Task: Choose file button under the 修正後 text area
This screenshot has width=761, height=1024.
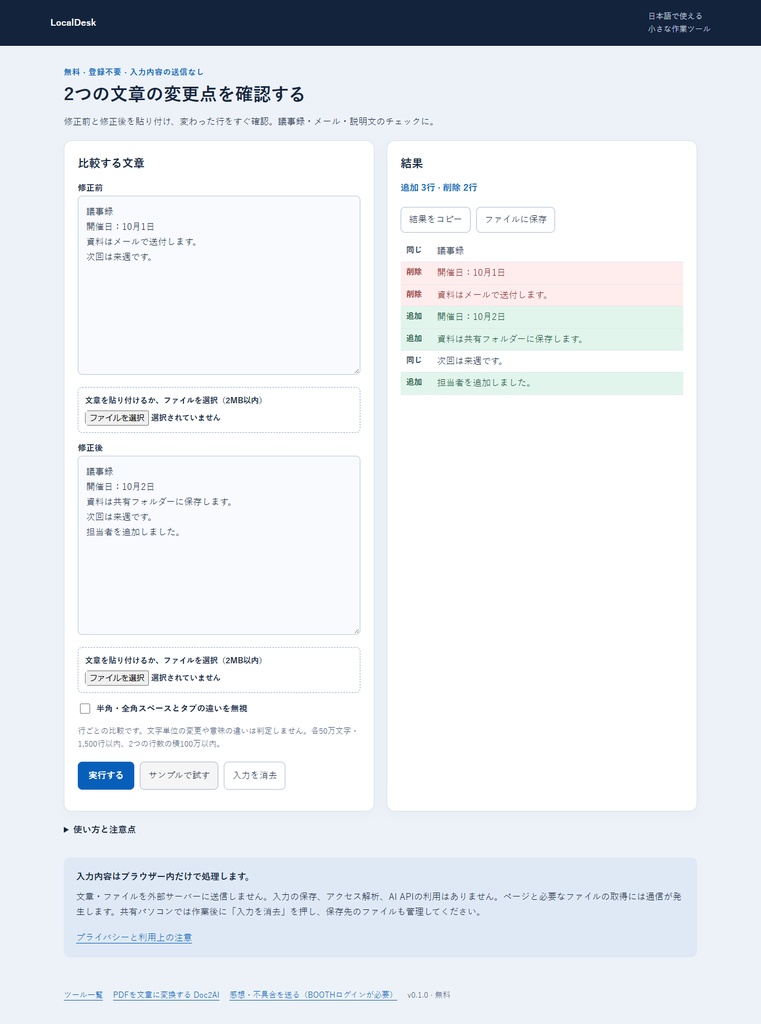Action: click(117, 678)
